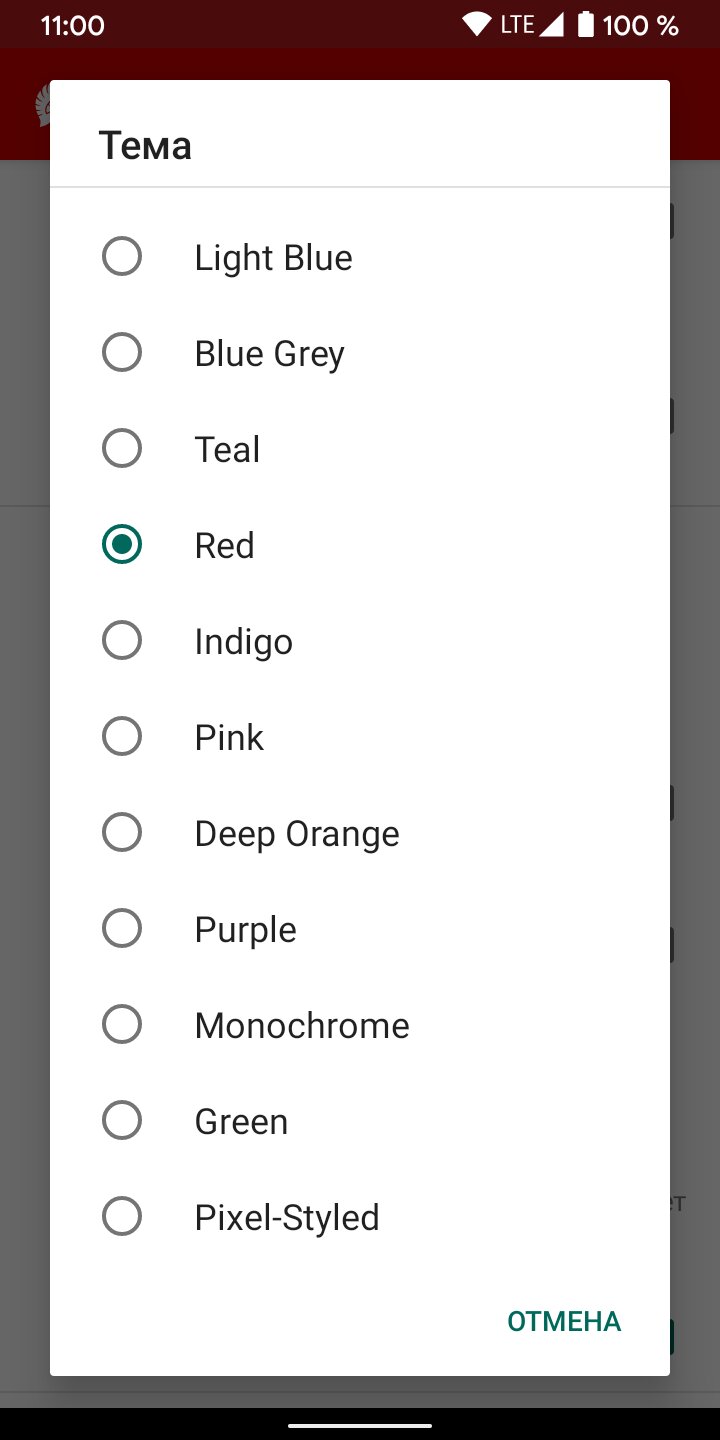Select the Pink radio circle
The image size is (720, 1440).
pos(122,737)
